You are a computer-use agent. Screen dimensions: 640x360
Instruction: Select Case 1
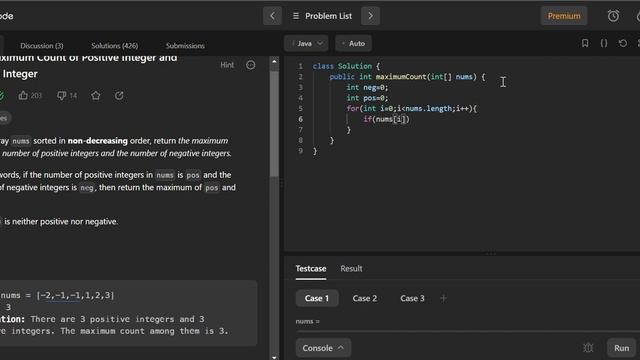point(317,298)
